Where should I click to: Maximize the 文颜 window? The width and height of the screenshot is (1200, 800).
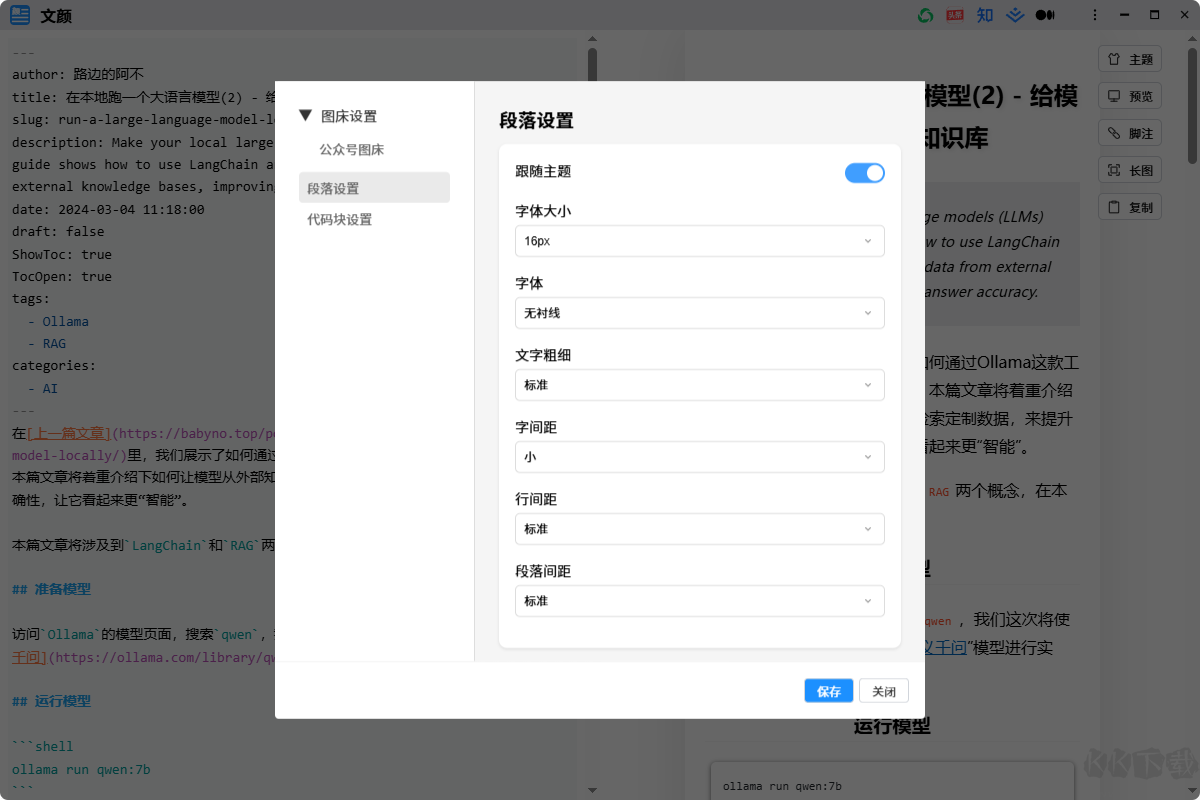click(1154, 15)
